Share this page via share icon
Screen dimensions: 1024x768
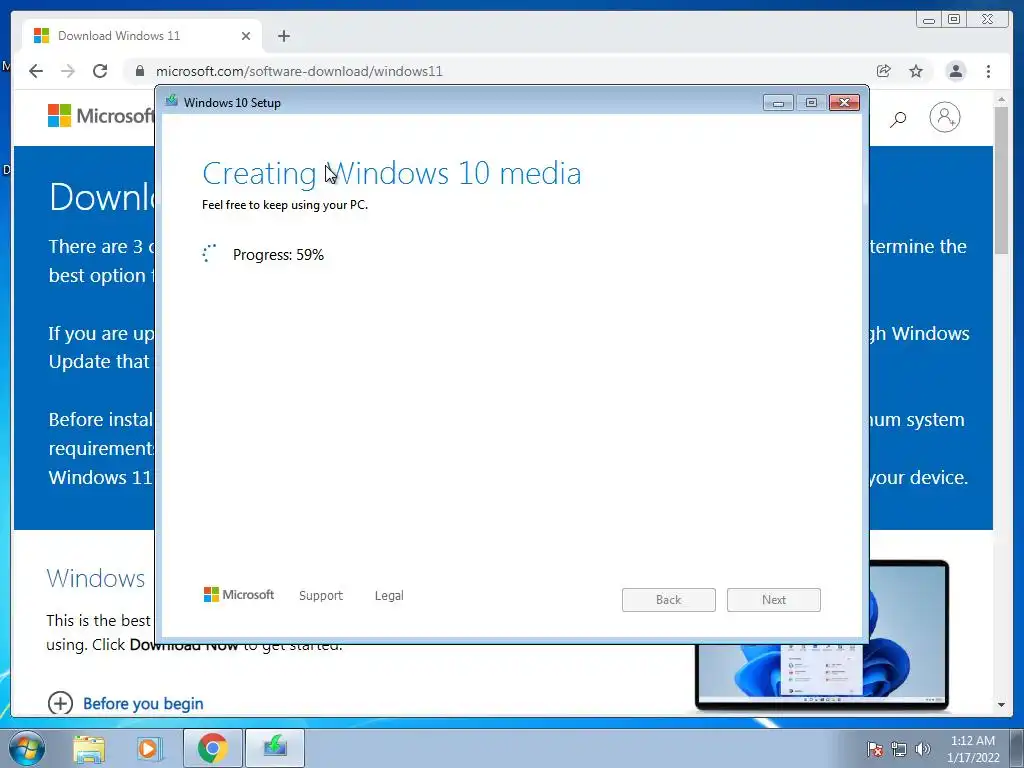884,71
